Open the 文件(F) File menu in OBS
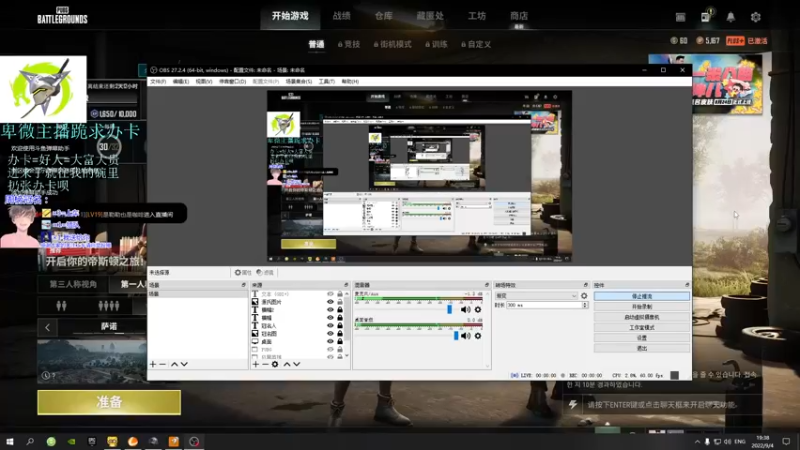This screenshot has width=800, height=450. [x=158, y=82]
